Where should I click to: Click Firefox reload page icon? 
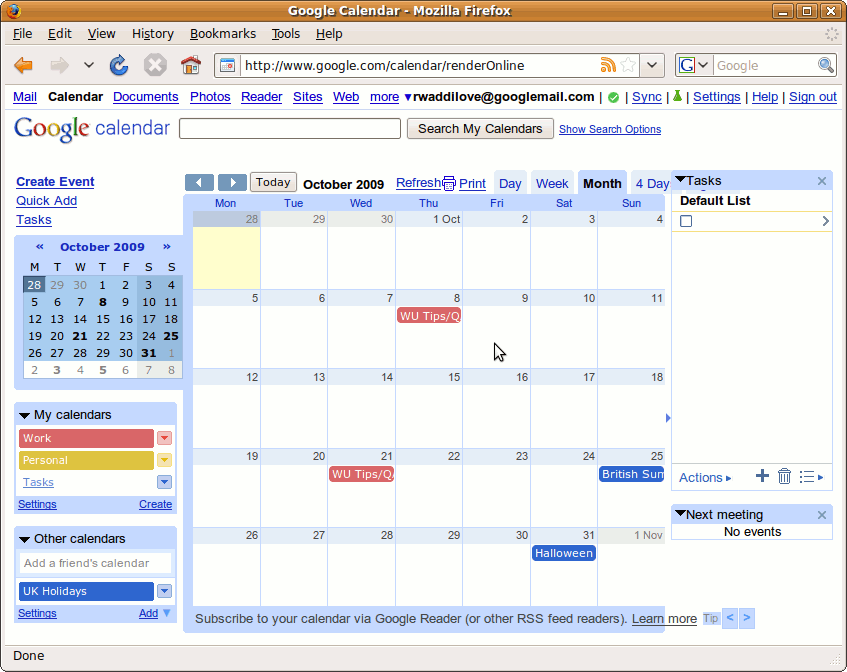pyautogui.click(x=118, y=66)
